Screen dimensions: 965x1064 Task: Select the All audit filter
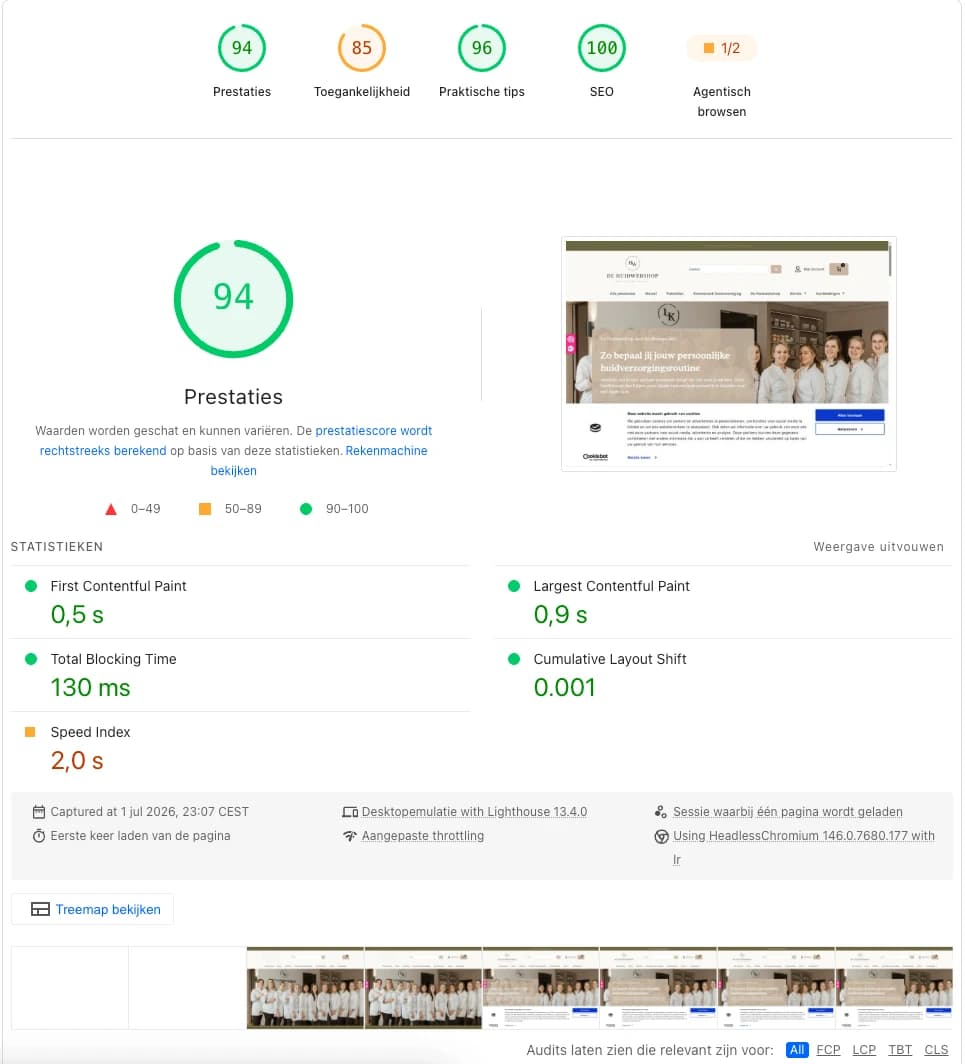tap(797, 1050)
